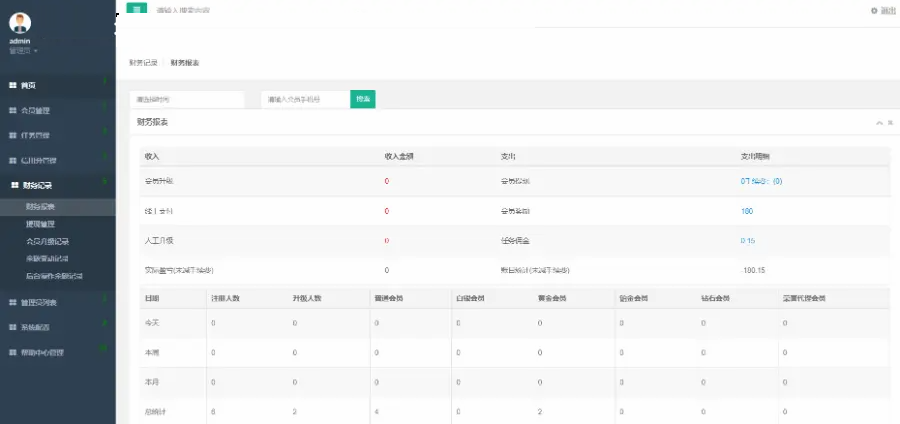
Task: Click the 首页 home icon in sidebar
Action: (x=13, y=86)
